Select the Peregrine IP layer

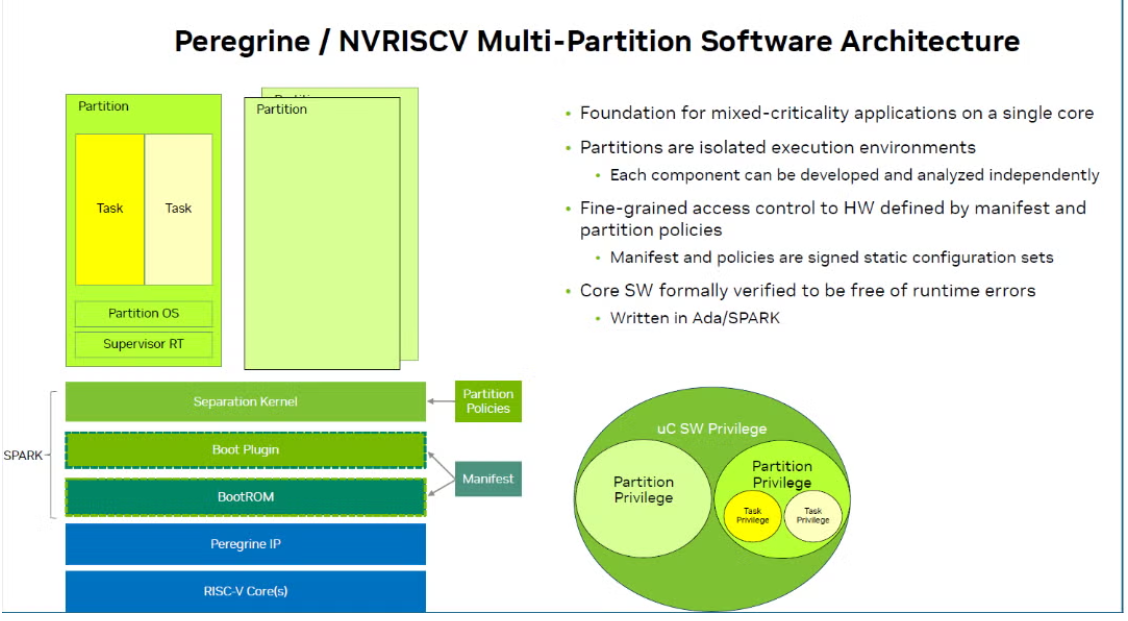[245, 544]
